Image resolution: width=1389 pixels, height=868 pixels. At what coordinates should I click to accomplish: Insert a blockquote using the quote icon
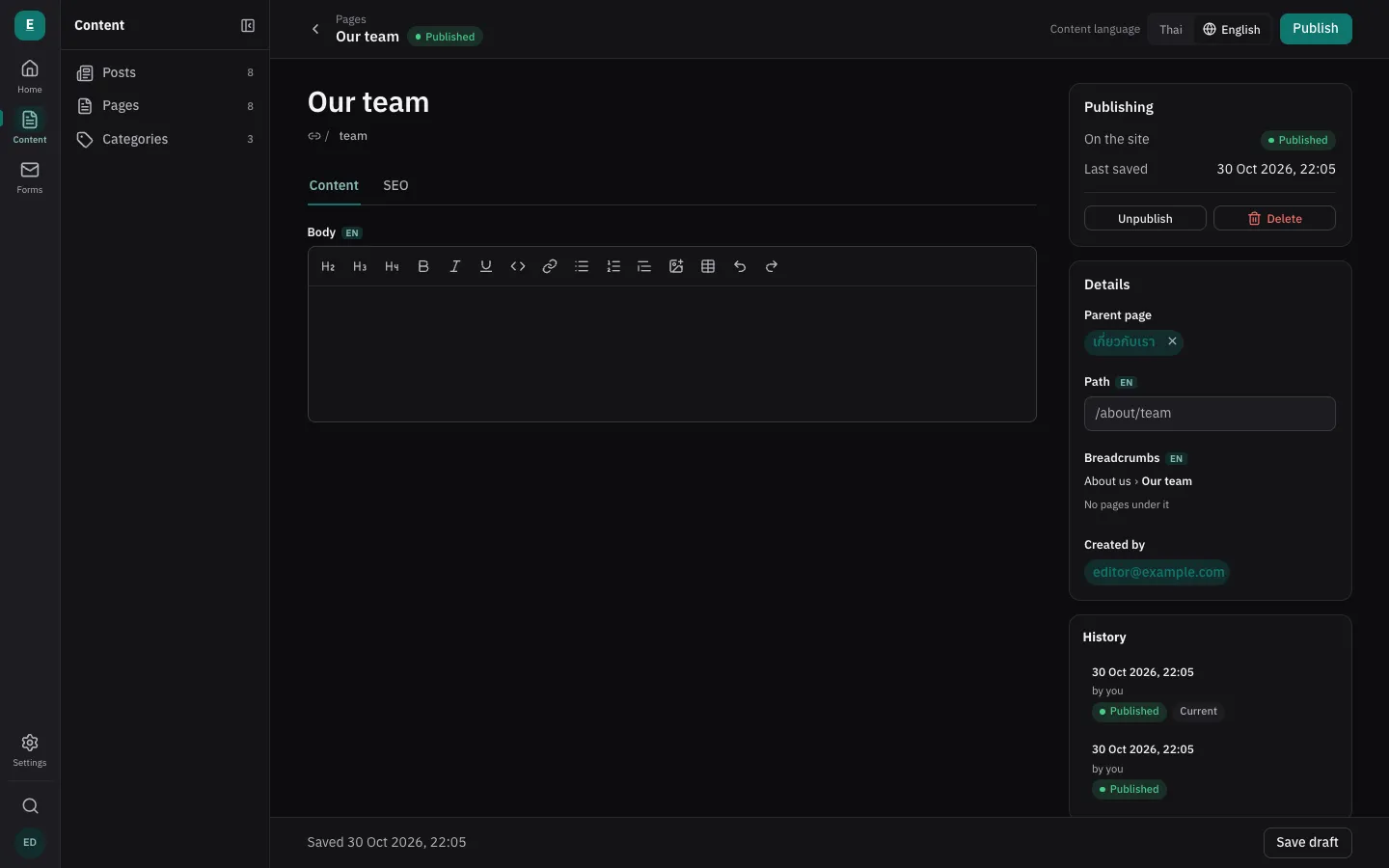click(x=644, y=266)
